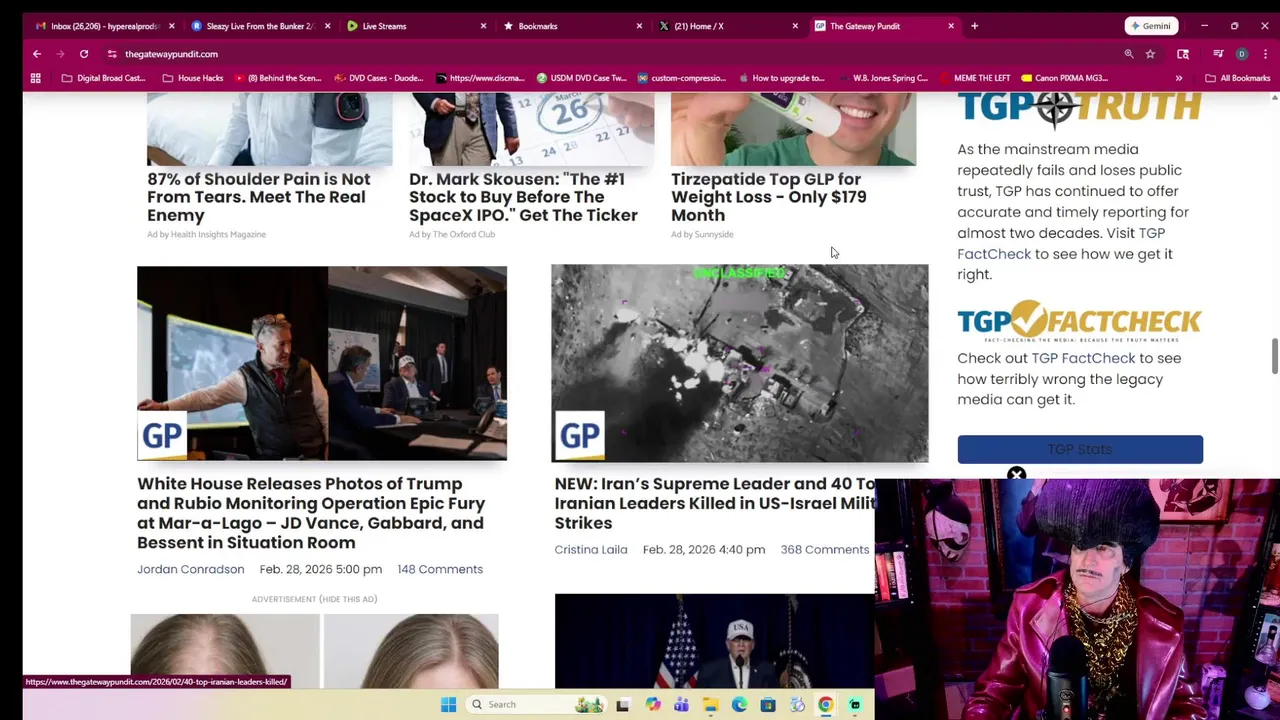The width and height of the screenshot is (1280, 720).
Task: Close the Bookmarks tab
Action: (639, 26)
